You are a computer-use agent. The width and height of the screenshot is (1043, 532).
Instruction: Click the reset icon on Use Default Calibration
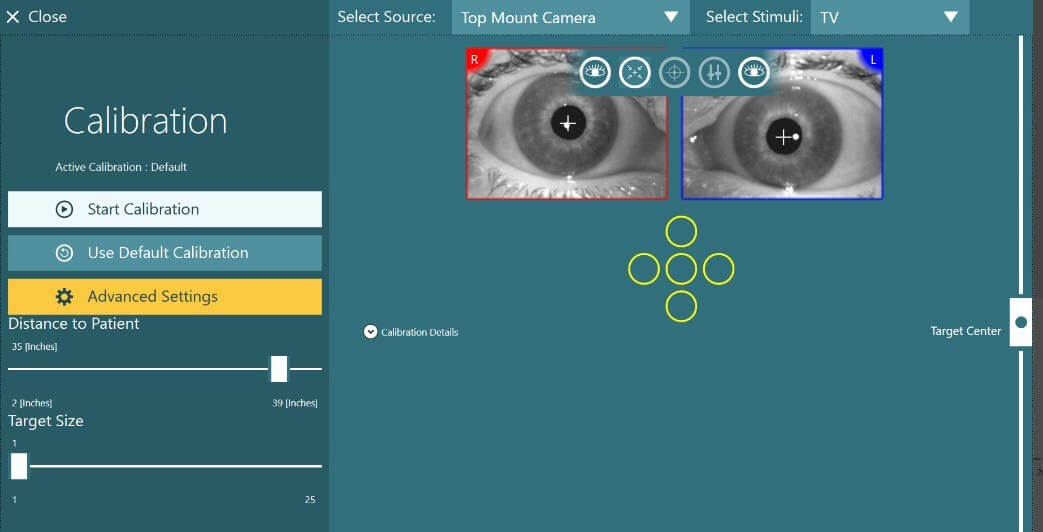pyautogui.click(x=64, y=253)
